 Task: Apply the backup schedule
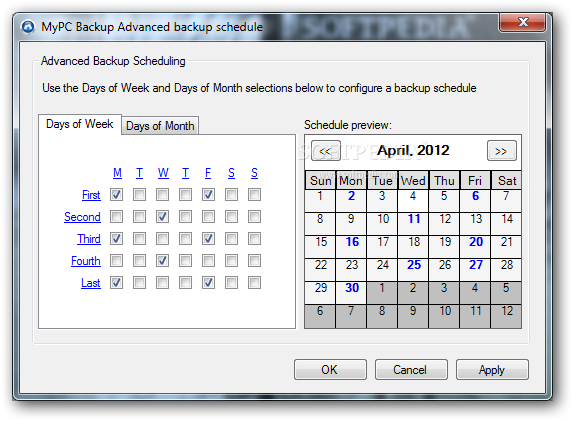click(492, 369)
